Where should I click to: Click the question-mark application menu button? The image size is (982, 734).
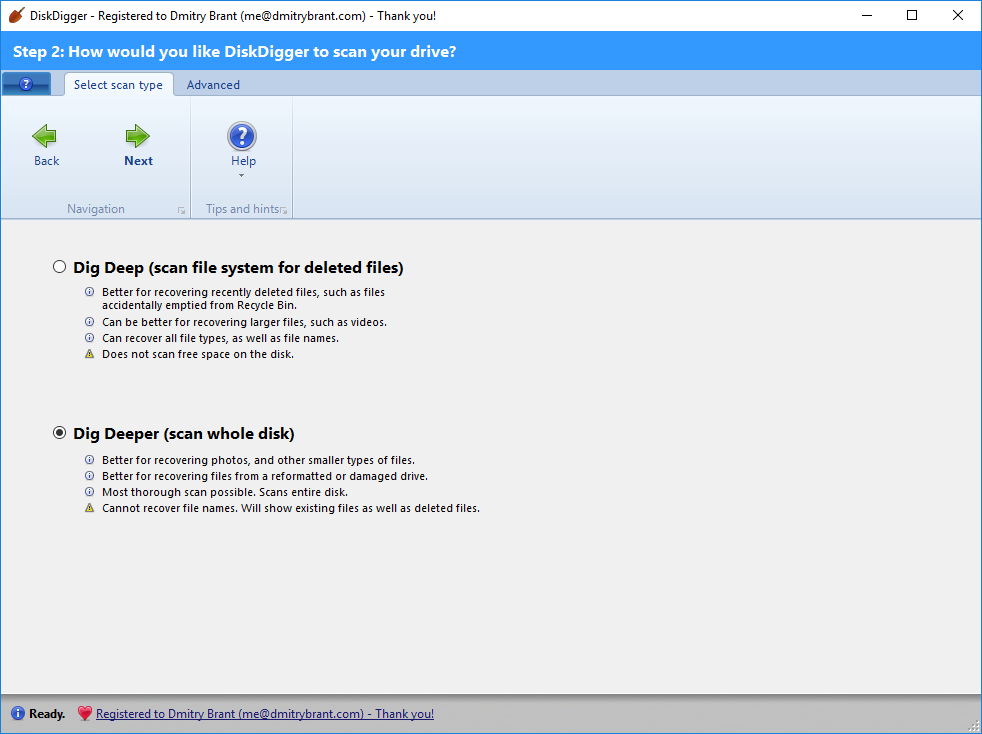click(x=26, y=84)
